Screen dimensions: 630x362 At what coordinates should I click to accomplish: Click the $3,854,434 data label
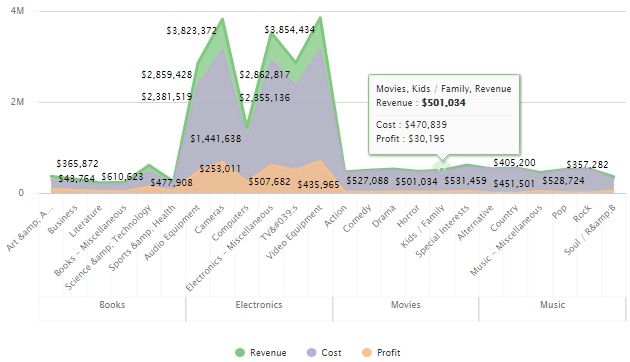point(290,30)
